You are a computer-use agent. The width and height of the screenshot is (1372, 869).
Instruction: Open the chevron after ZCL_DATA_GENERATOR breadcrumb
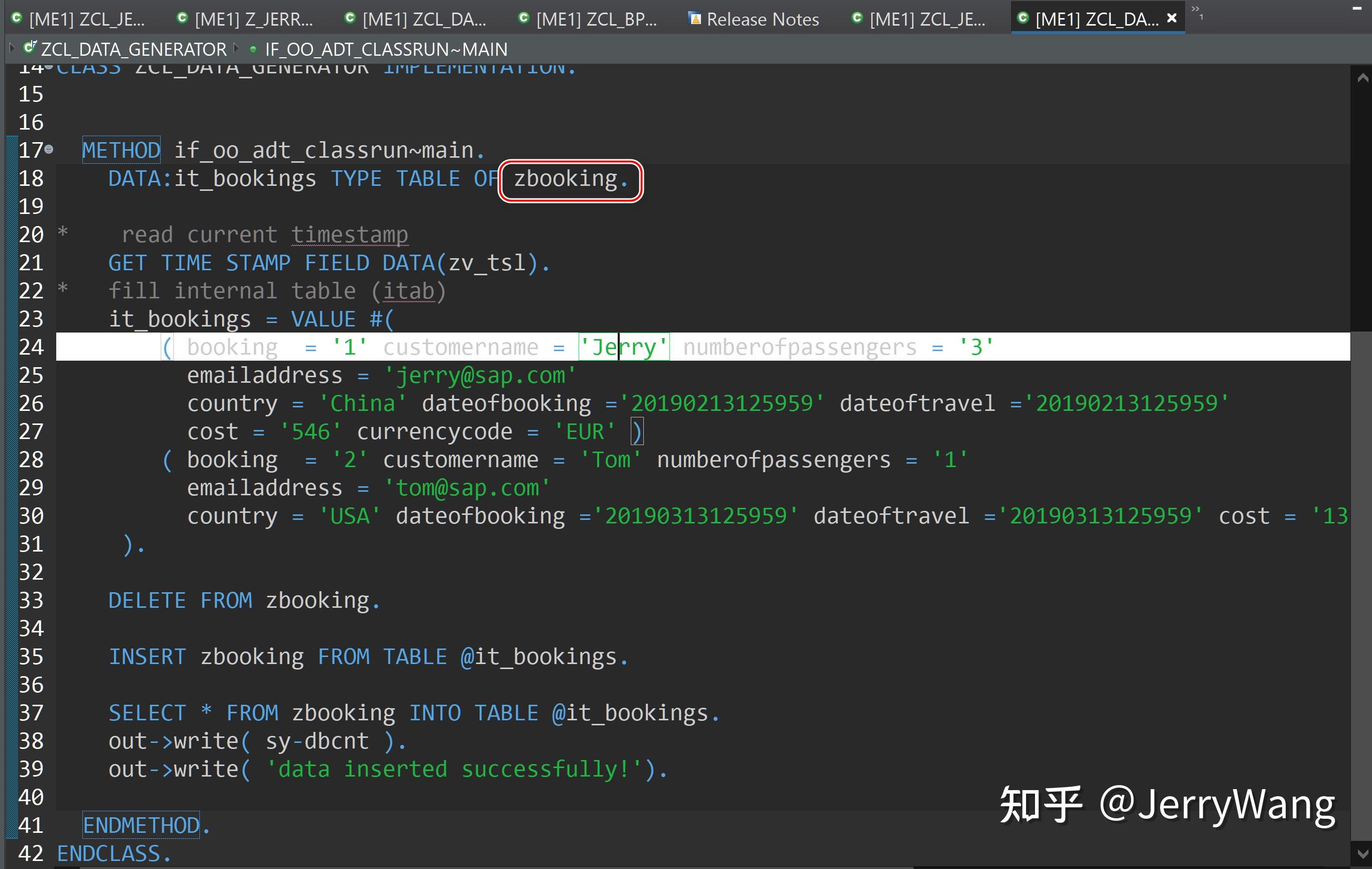(236, 49)
